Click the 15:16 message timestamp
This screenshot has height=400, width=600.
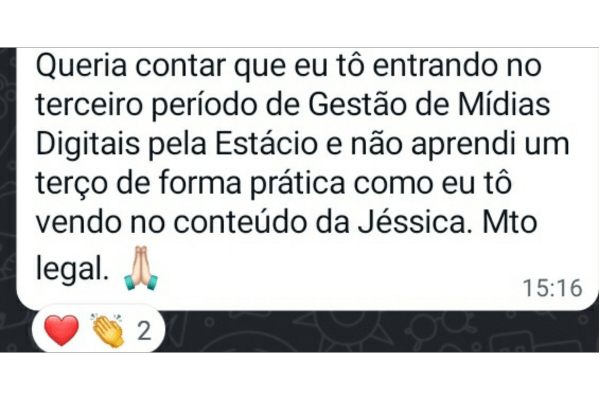[x=552, y=288]
